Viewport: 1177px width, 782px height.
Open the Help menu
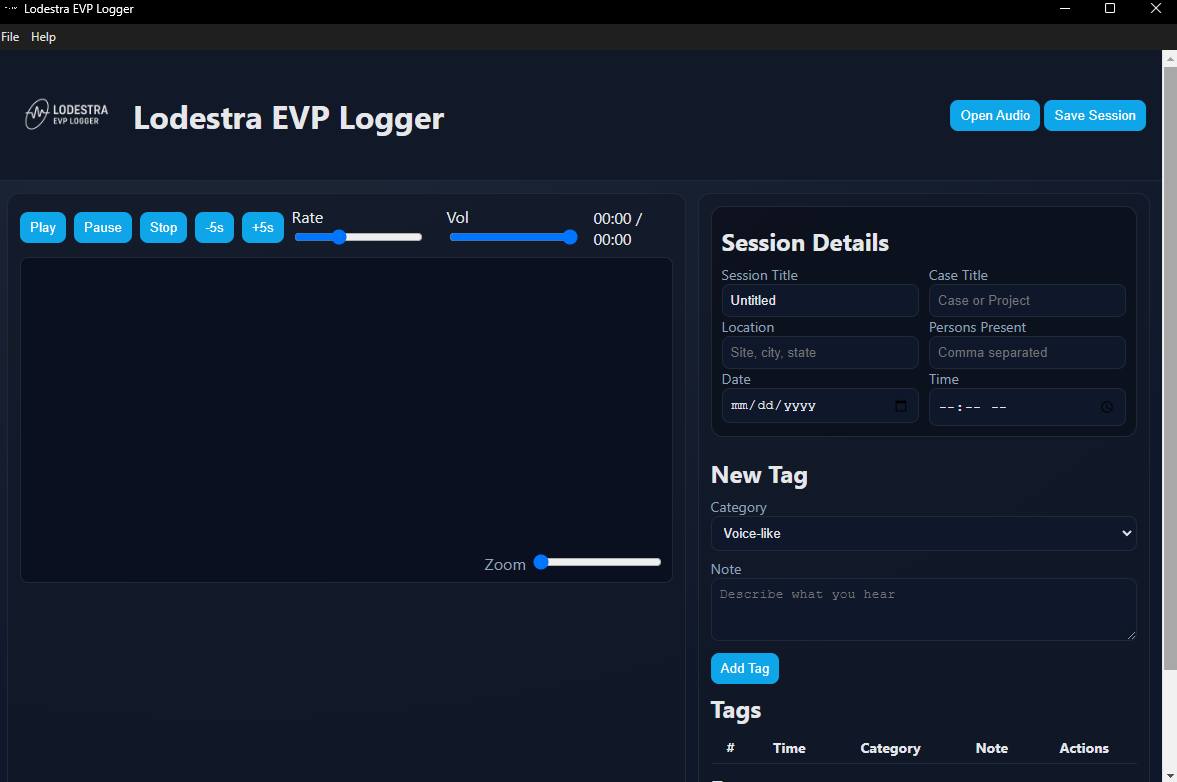43,37
